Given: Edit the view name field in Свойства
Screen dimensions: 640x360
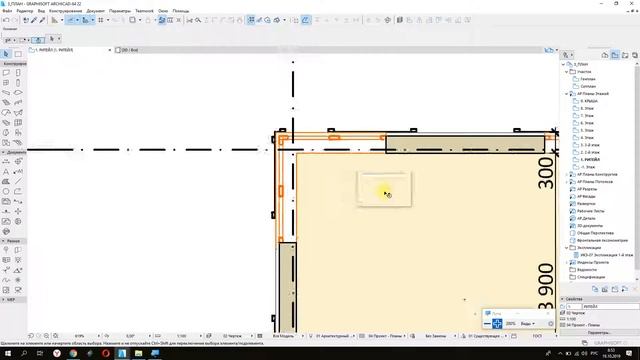Looking at the screenshot, I should pos(611,306).
